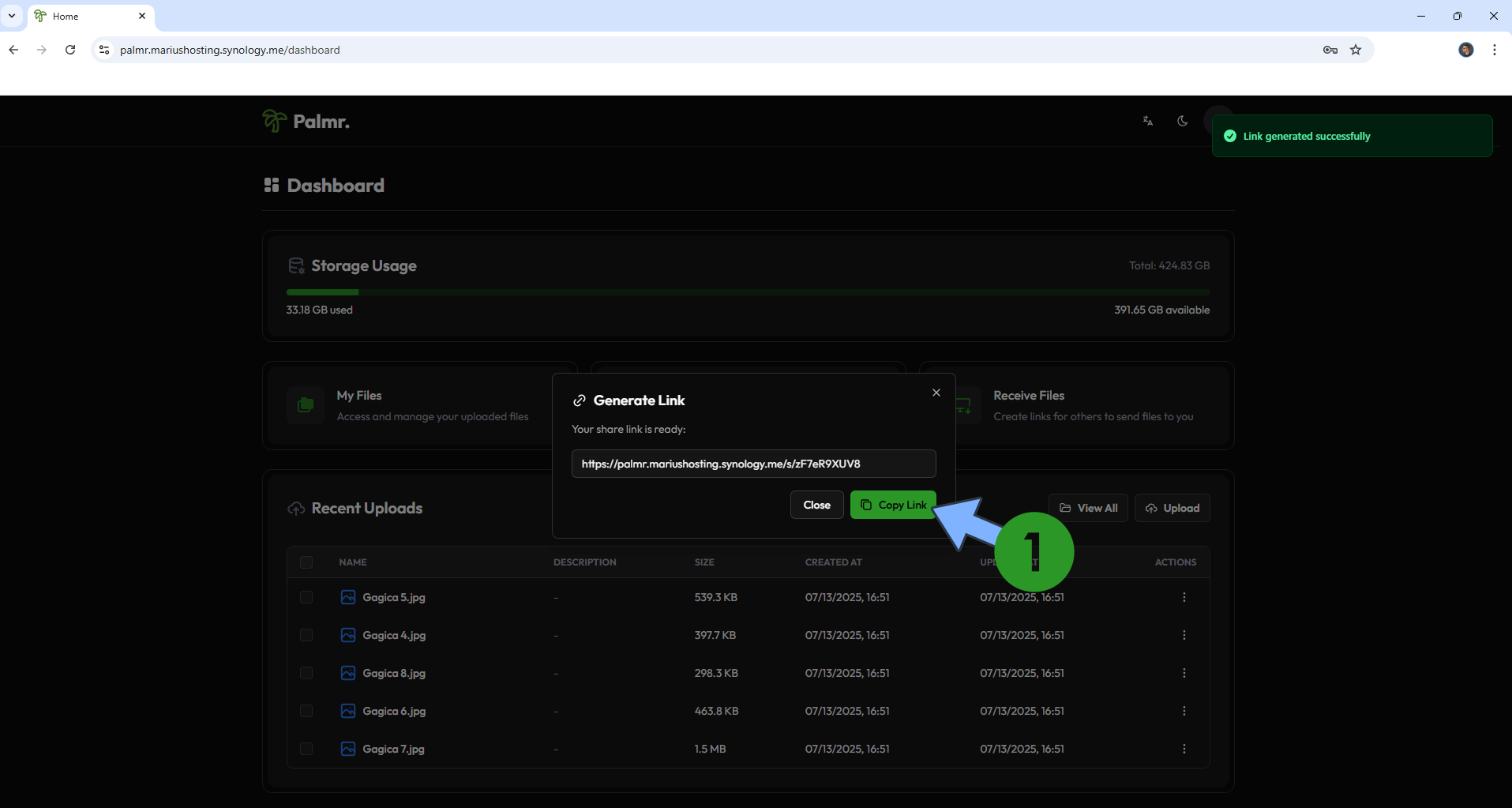
Task: Click the address bar URL
Action: [230, 50]
